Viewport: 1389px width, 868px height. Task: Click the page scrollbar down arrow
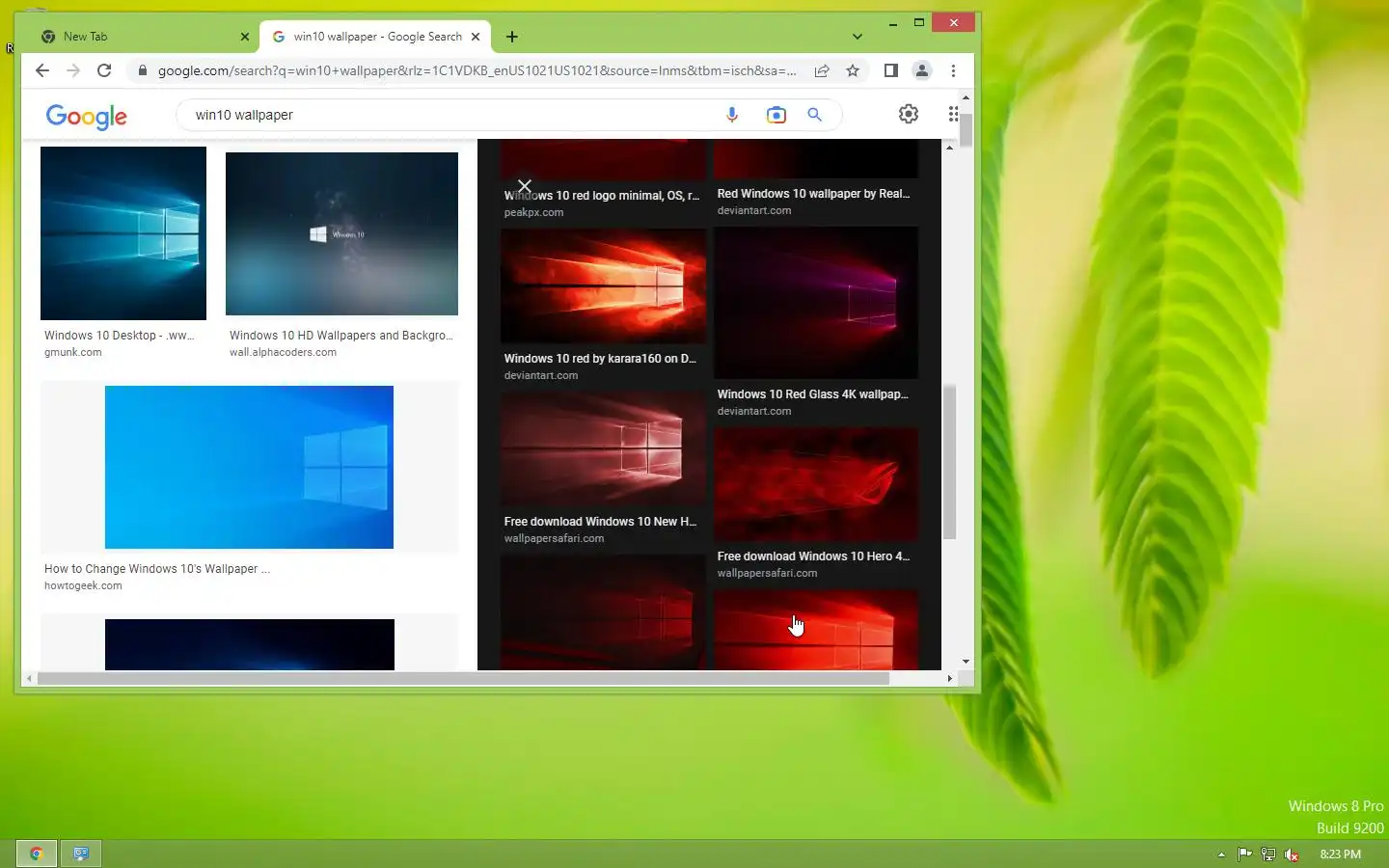tap(966, 662)
